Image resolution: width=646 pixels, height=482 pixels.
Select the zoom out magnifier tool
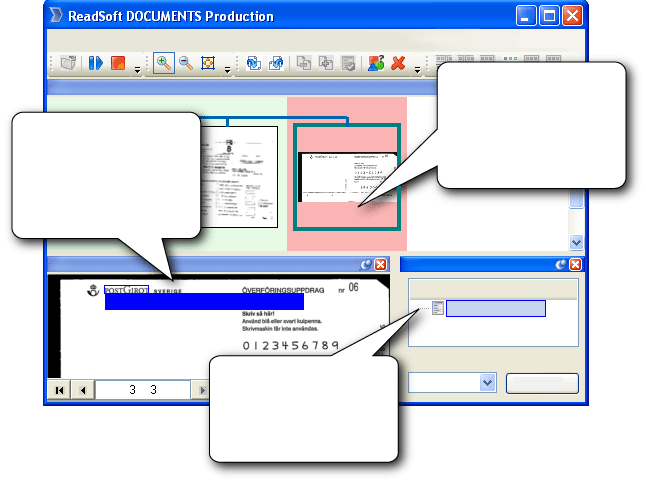(x=185, y=63)
